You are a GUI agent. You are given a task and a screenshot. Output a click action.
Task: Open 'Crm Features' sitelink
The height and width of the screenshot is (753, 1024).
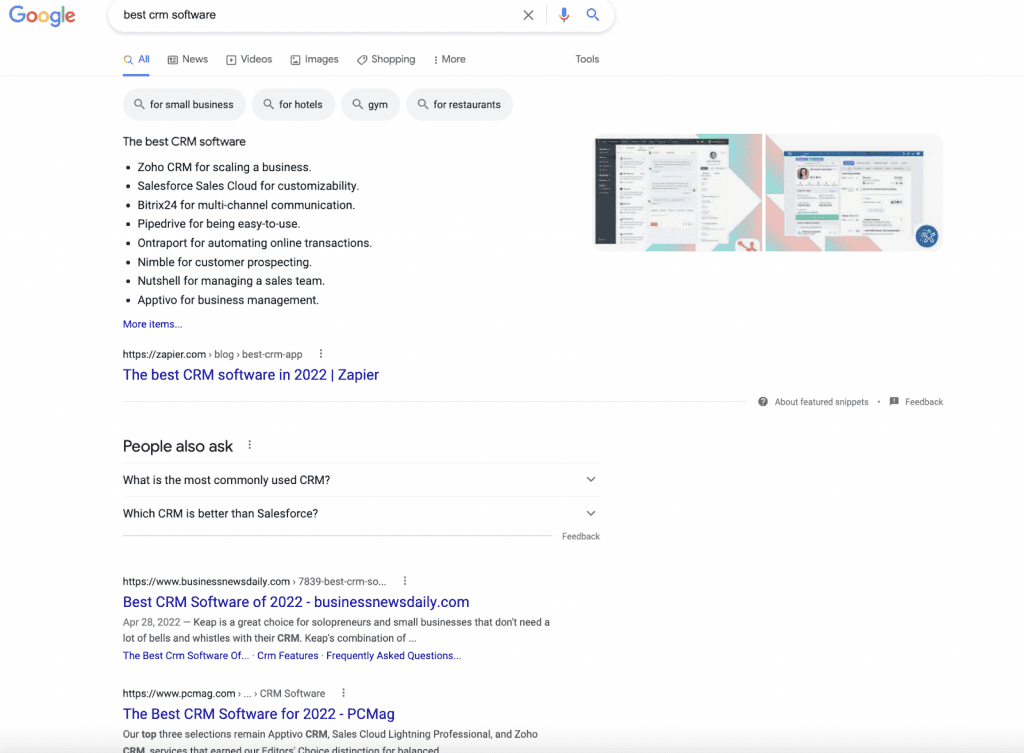pos(288,656)
